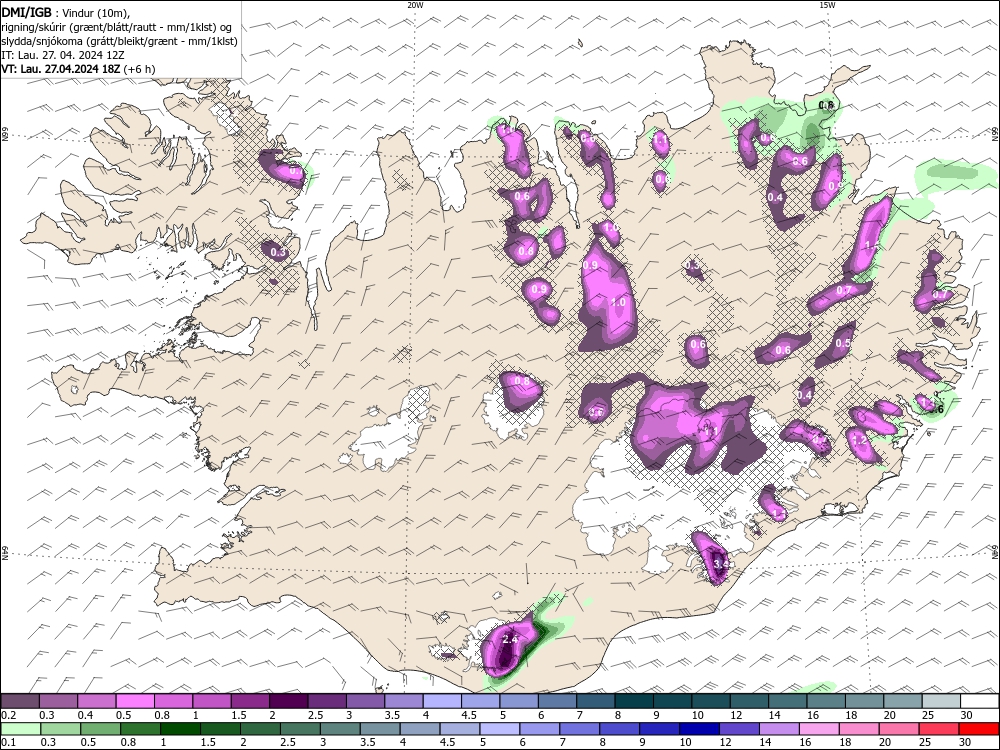1000x750 pixels.
Task: Pick the dark blue 10 swatch in lower legend
Action: tap(699, 729)
